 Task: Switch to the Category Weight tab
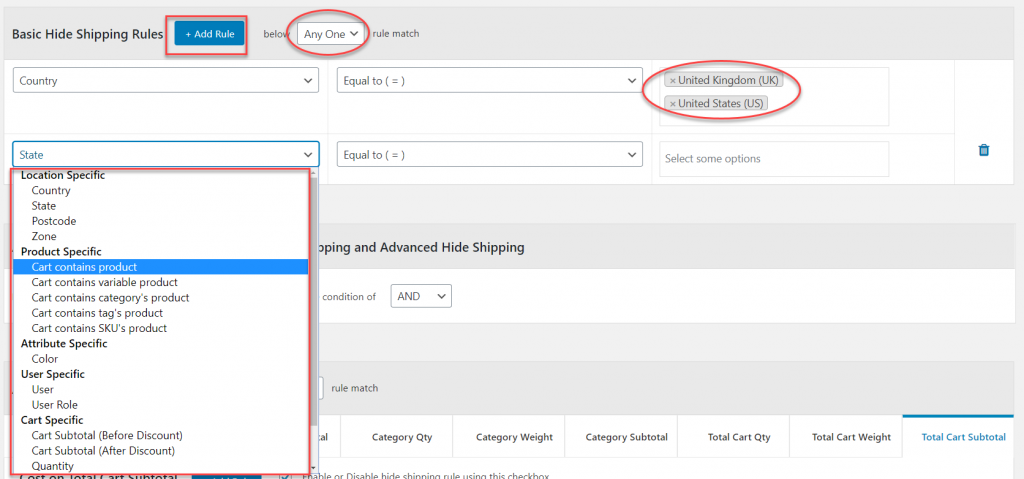514,437
